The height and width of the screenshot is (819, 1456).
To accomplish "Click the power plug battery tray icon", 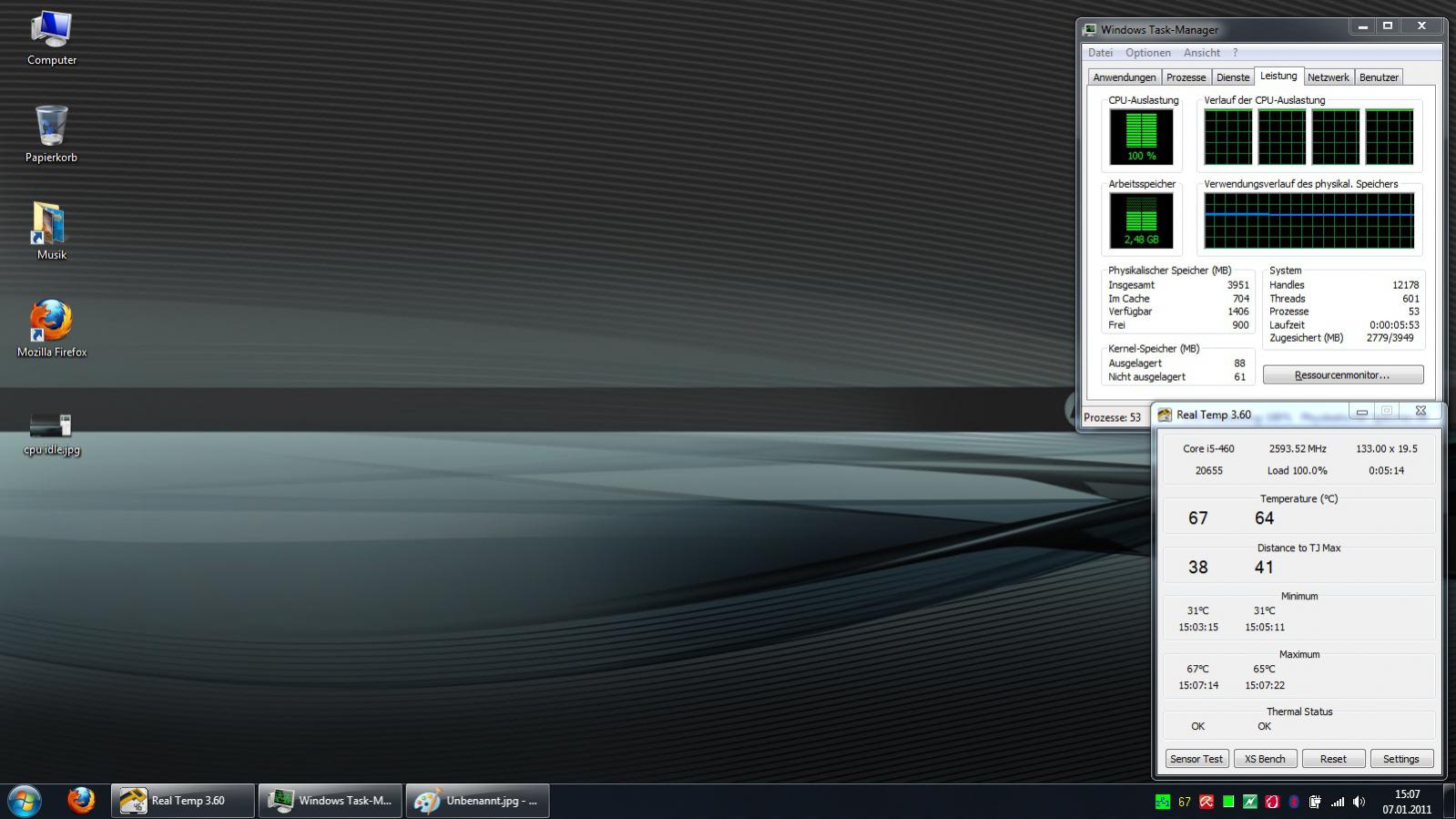I will [1315, 802].
